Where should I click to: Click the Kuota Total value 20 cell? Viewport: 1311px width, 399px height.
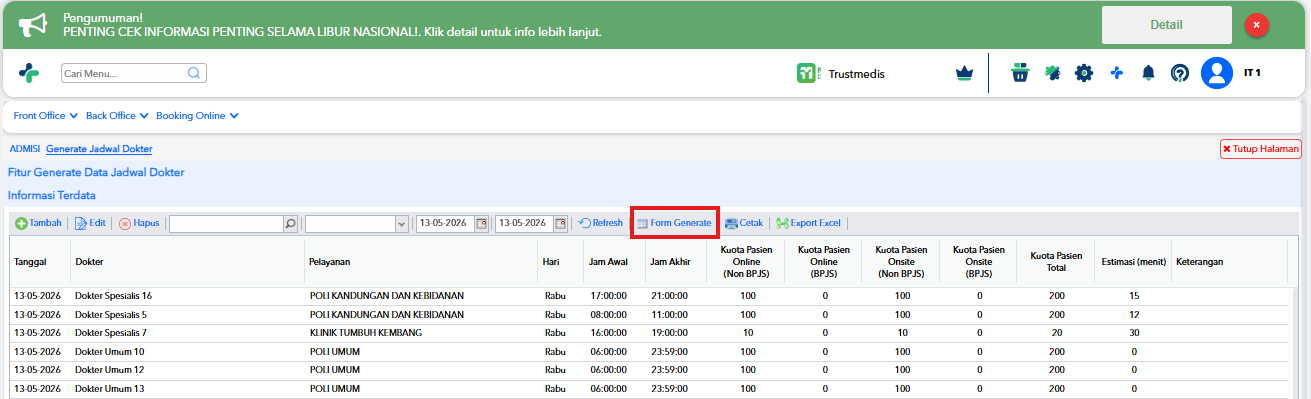pos(1056,333)
